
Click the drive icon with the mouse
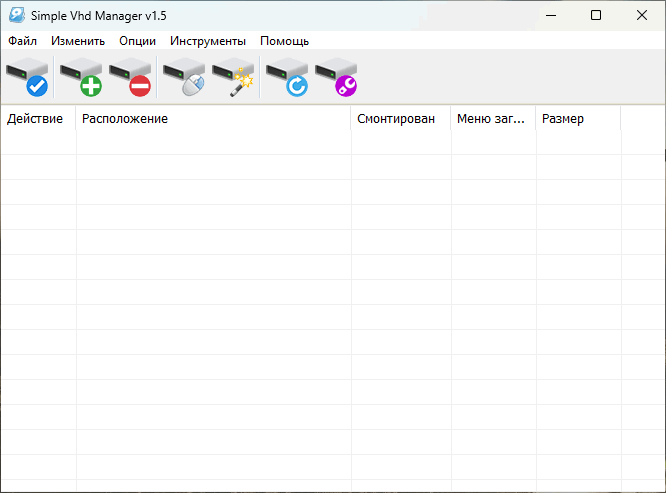point(184,78)
